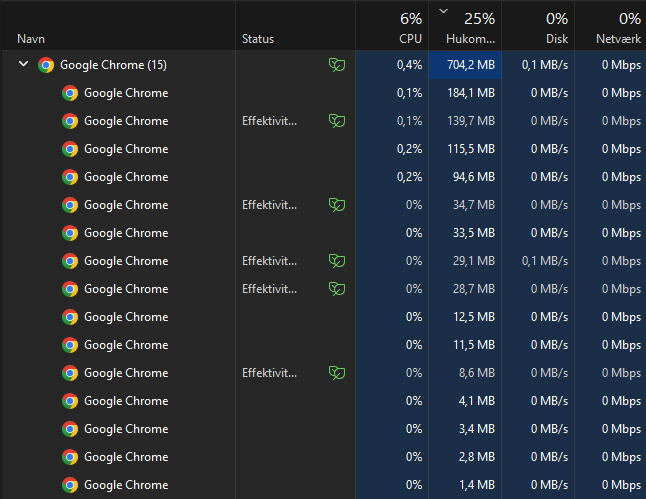Click the 0,1 MB/s disk value of Chrome group
The image size is (646, 499).
click(x=545, y=65)
